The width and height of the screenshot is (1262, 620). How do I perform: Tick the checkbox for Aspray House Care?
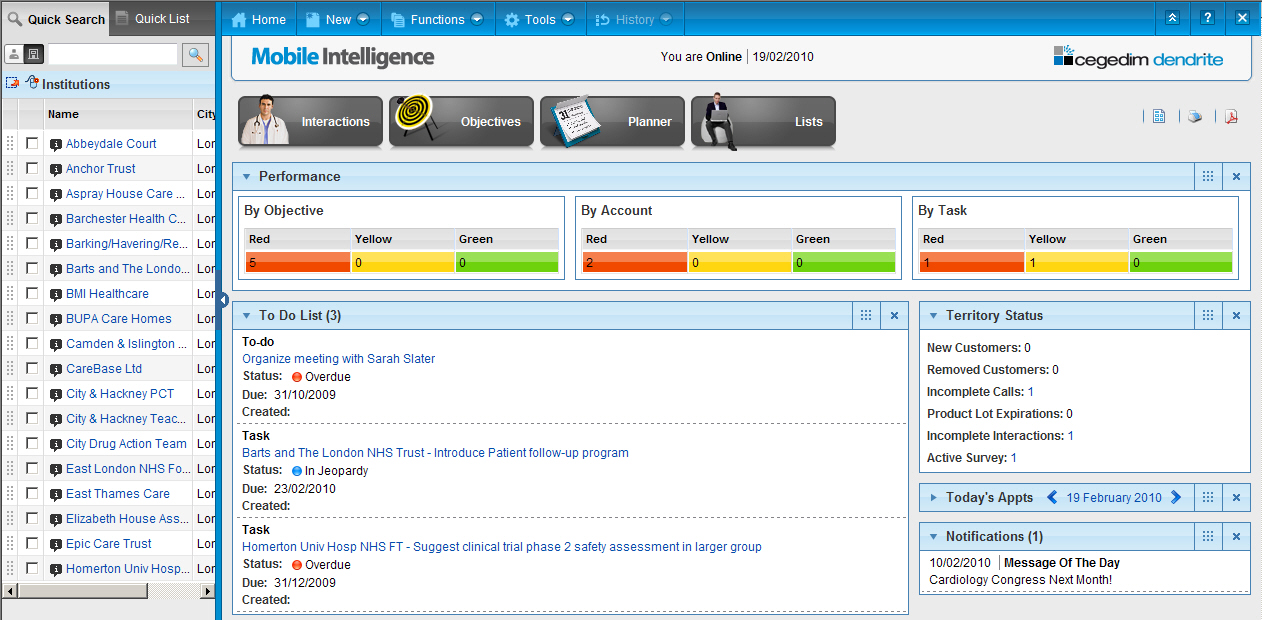point(32,193)
